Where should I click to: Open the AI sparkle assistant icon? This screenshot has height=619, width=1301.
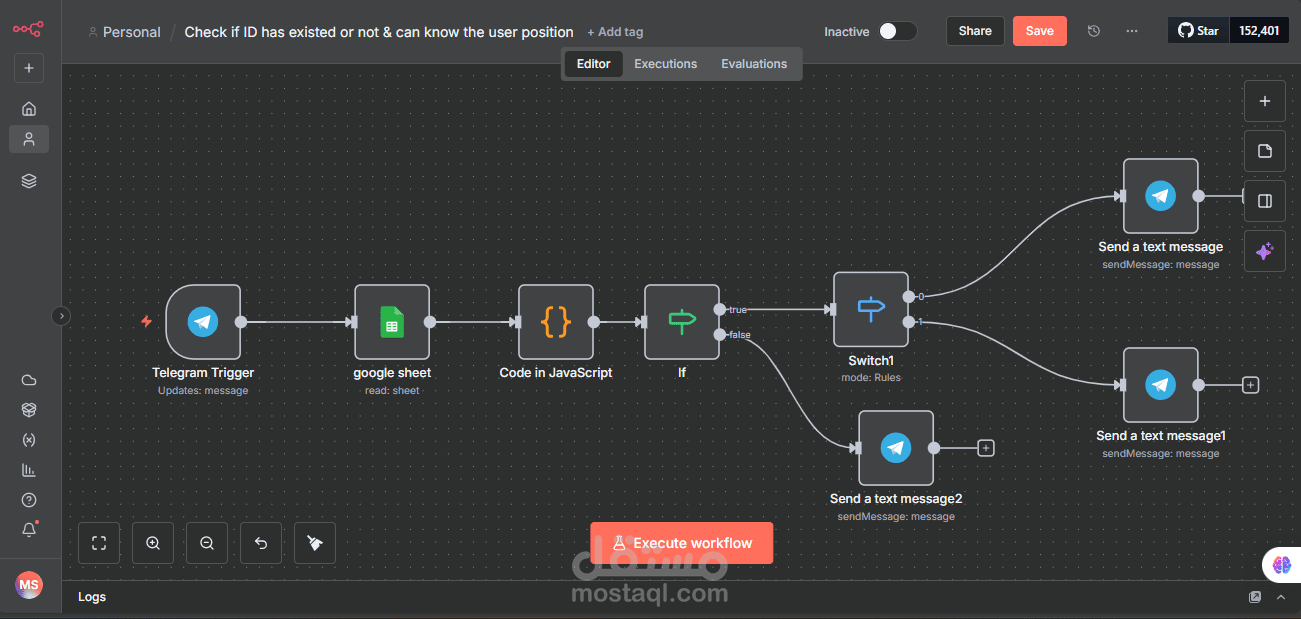point(1265,251)
